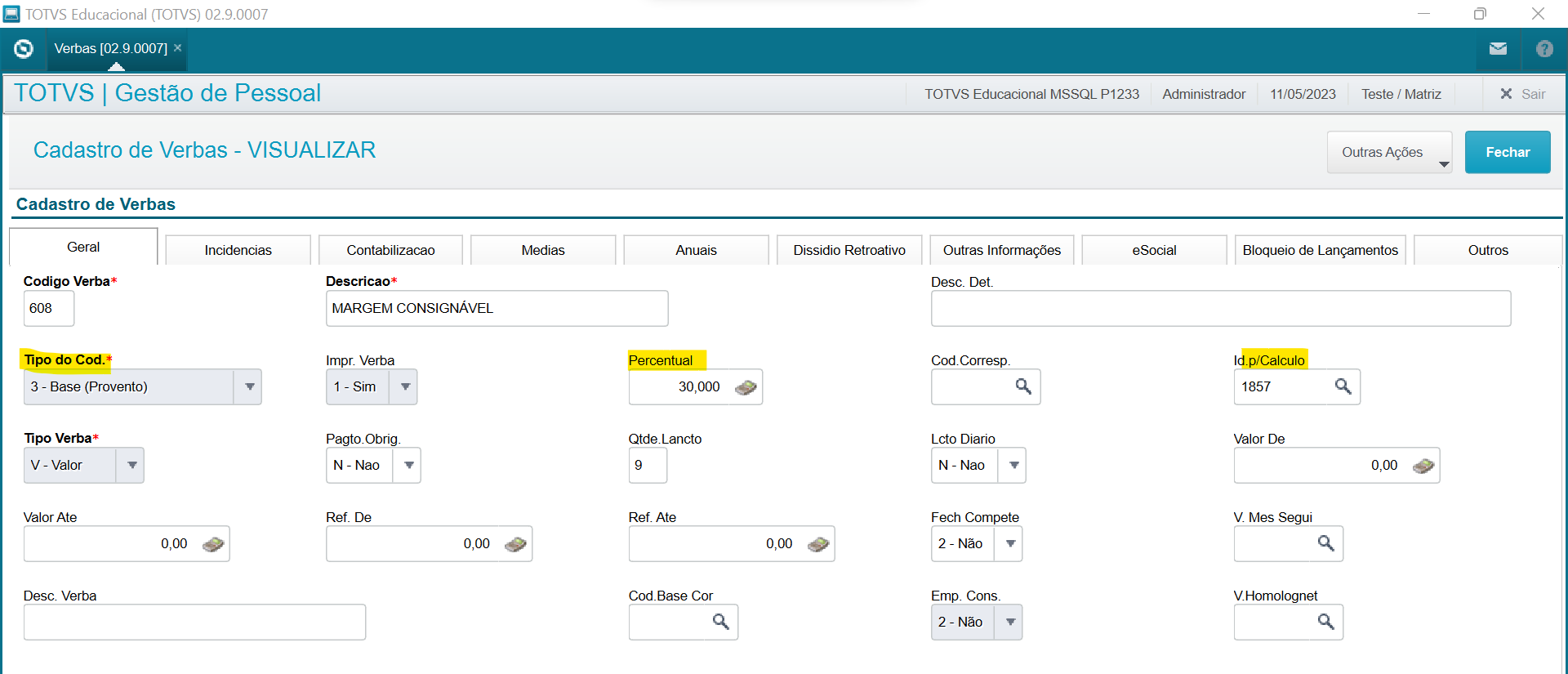
Task: Click the TOTVS Educacional MSSQL P1233 label
Action: [1031, 94]
